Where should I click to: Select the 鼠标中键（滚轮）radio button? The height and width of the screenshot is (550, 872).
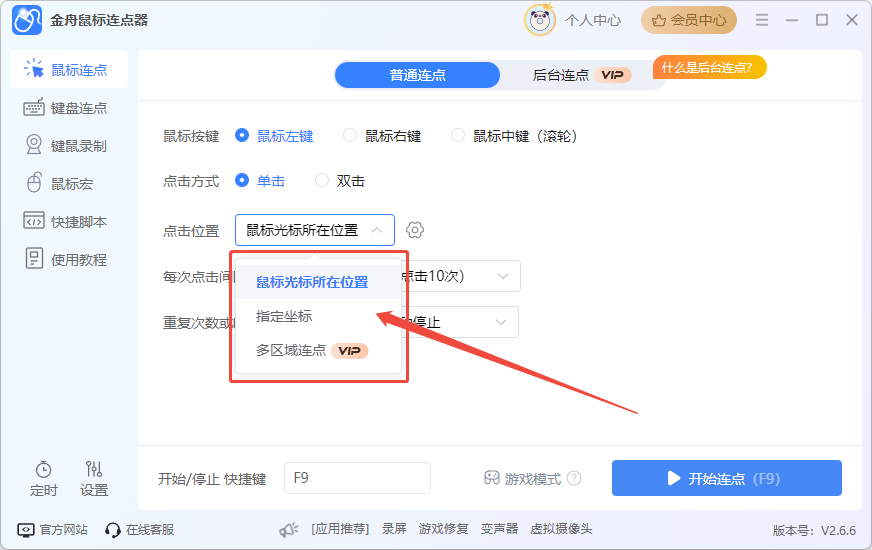[x=458, y=135]
